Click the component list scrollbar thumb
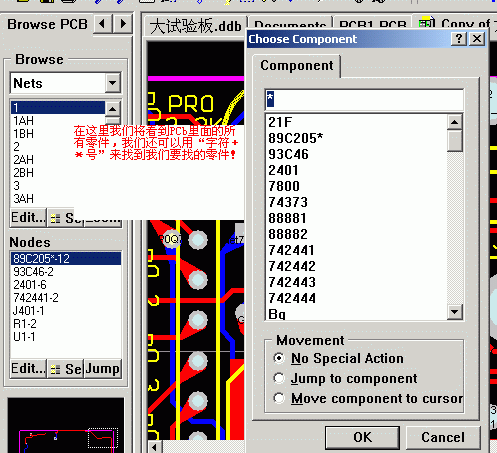 455,141
